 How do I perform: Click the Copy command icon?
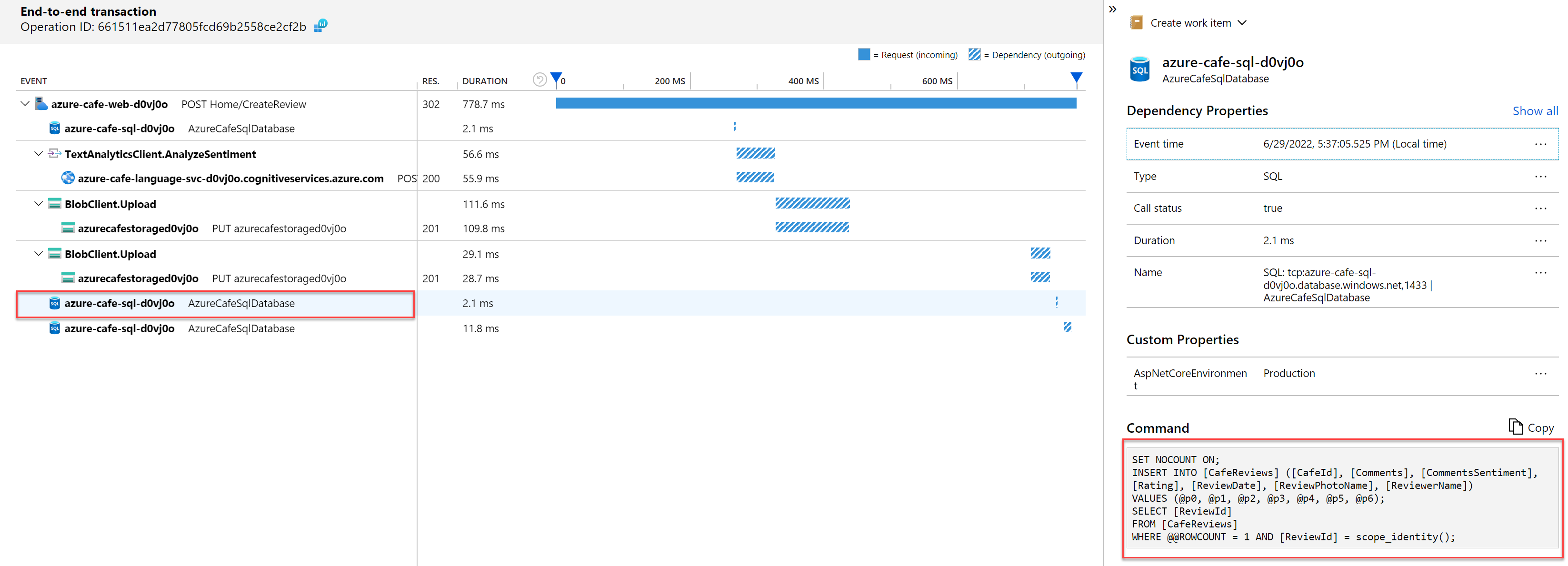[1515, 427]
